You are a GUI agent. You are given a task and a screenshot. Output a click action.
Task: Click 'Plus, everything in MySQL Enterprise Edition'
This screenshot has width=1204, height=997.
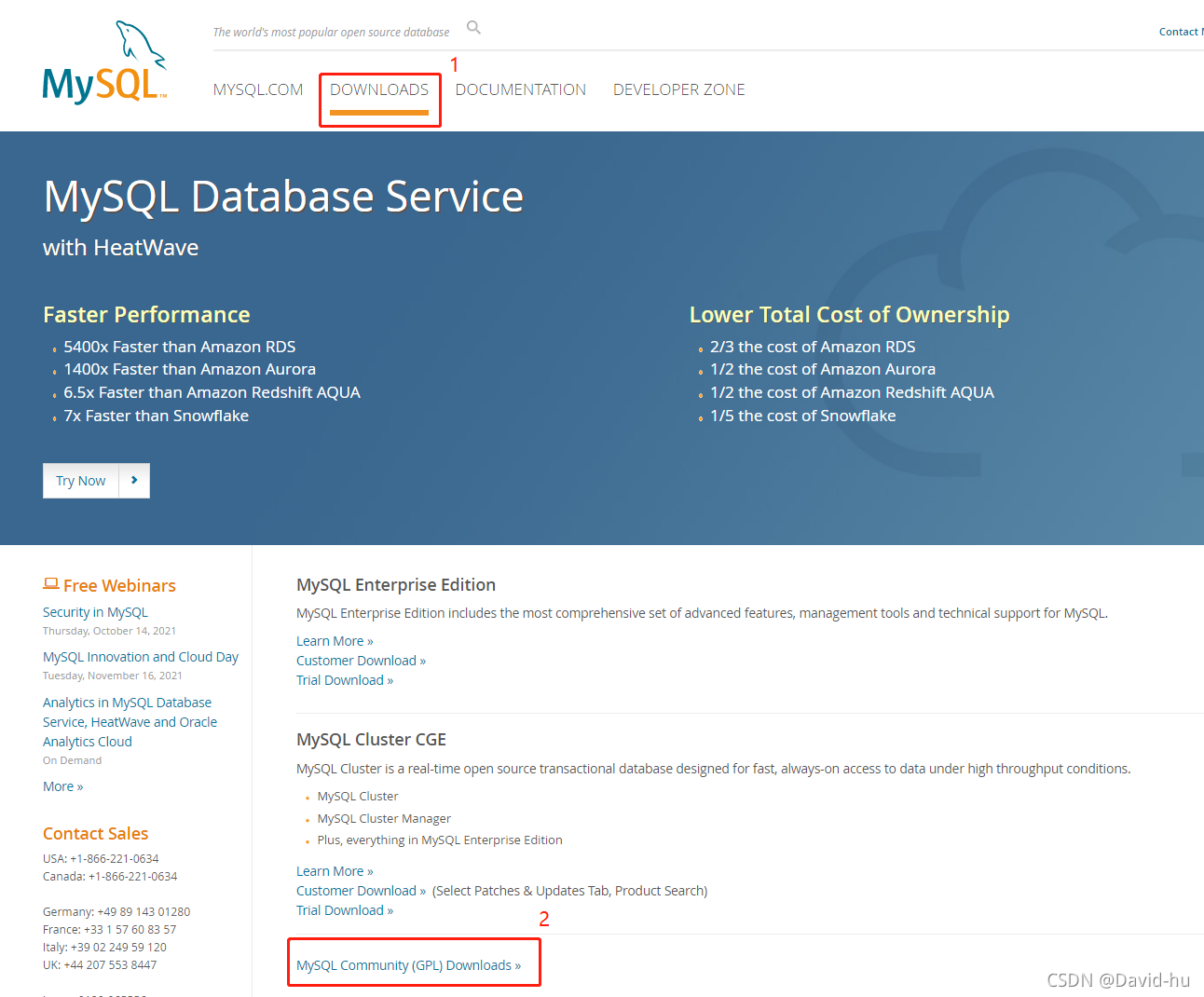click(440, 840)
